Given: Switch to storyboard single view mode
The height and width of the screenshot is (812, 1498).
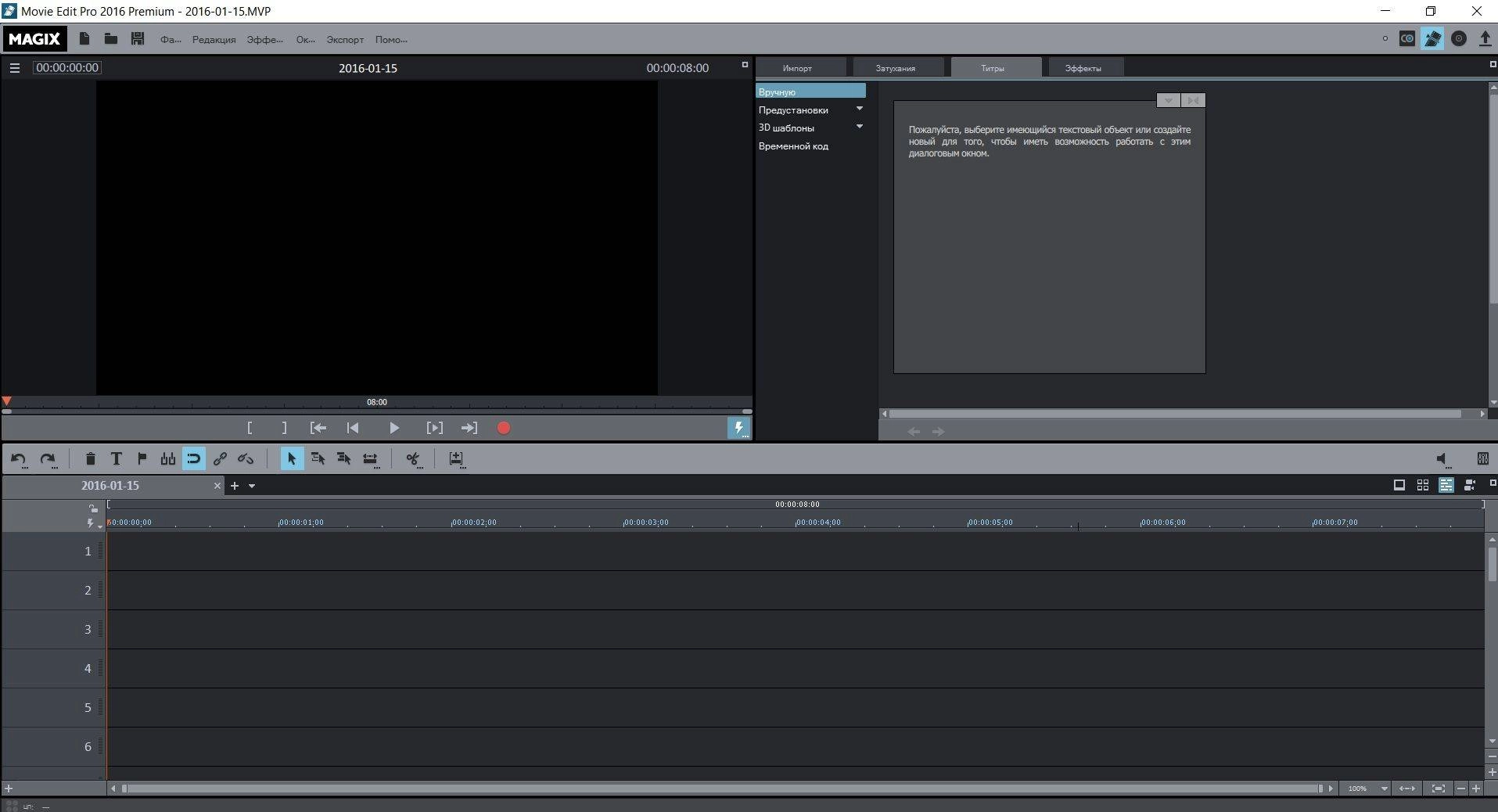Looking at the screenshot, I should point(1399,485).
